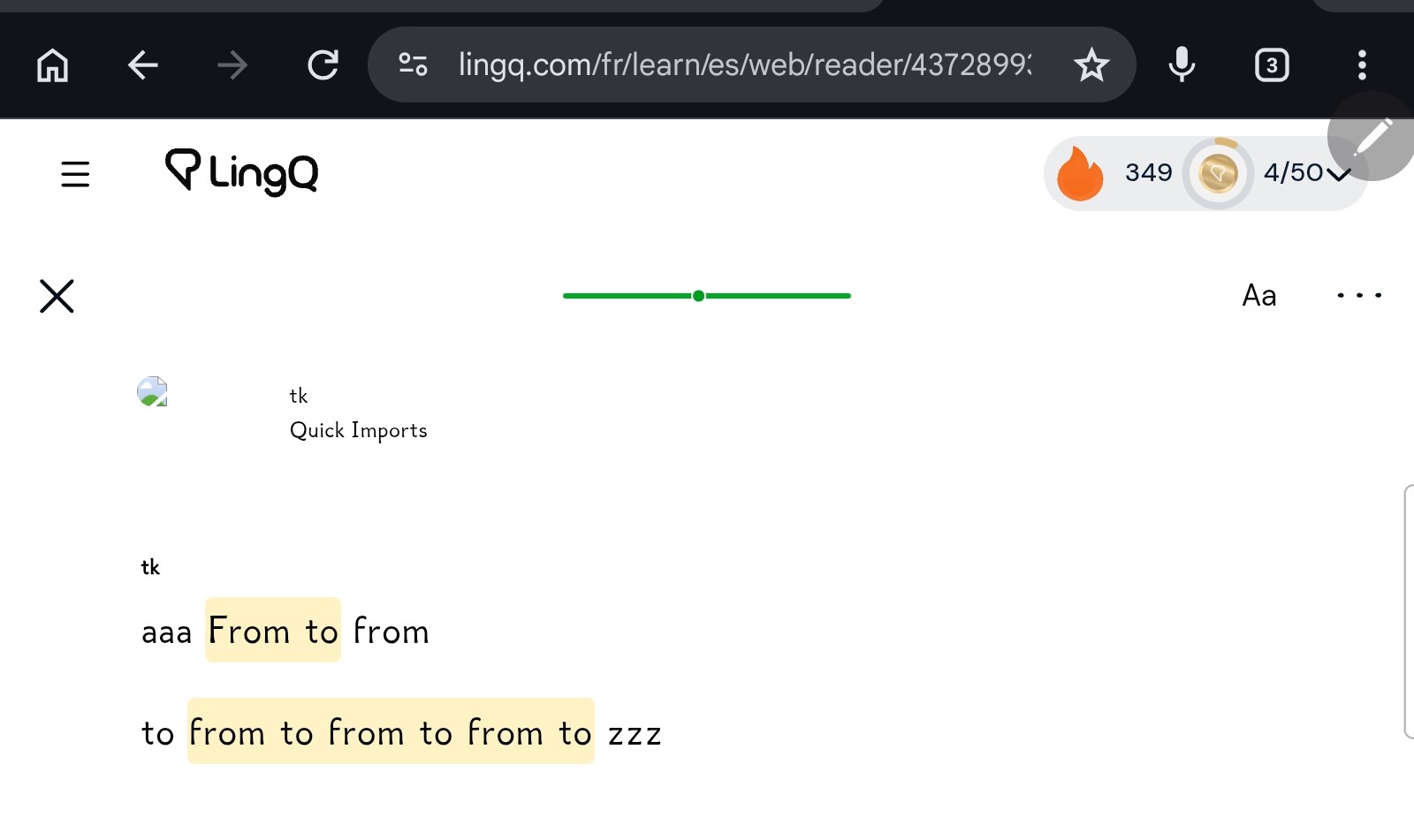Open the Aa text settings
Screen dimensions: 1414x840
pyautogui.click(x=1258, y=295)
